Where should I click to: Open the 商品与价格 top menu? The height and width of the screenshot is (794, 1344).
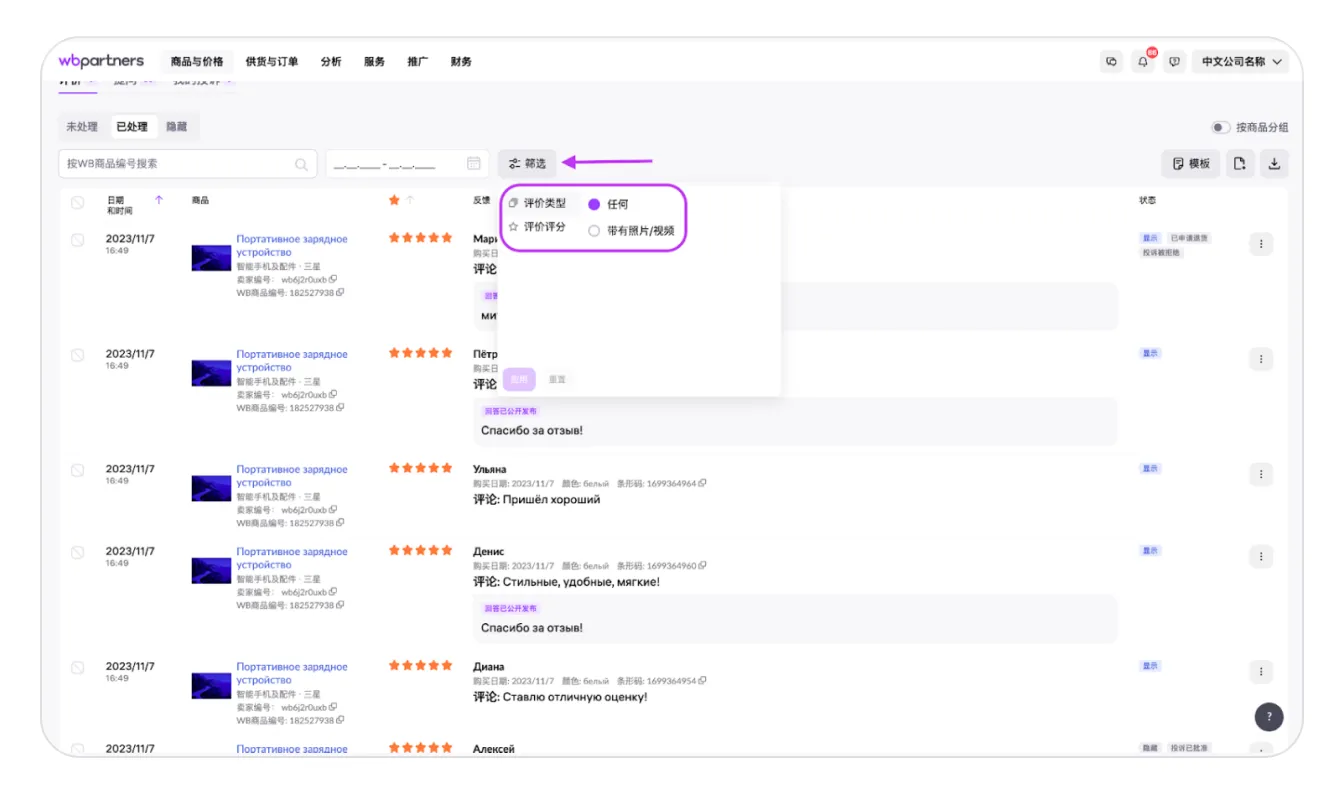(197, 62)
